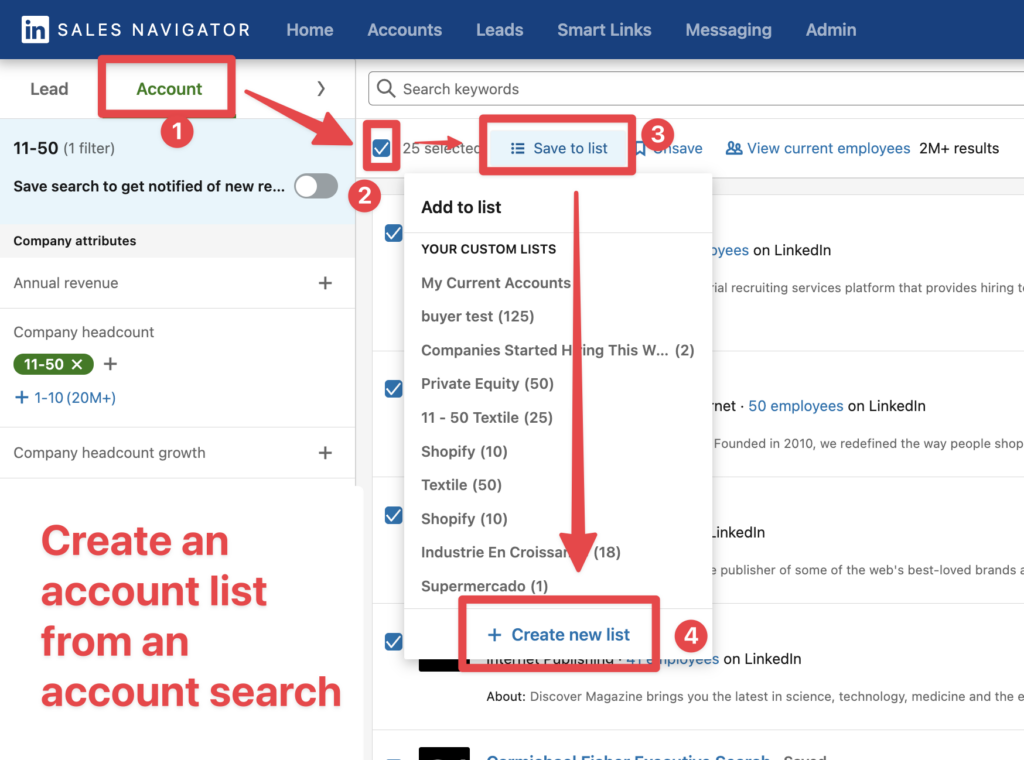Click the Unsave button
This screenshot has width=1024, height=760.
coord(668,148)
